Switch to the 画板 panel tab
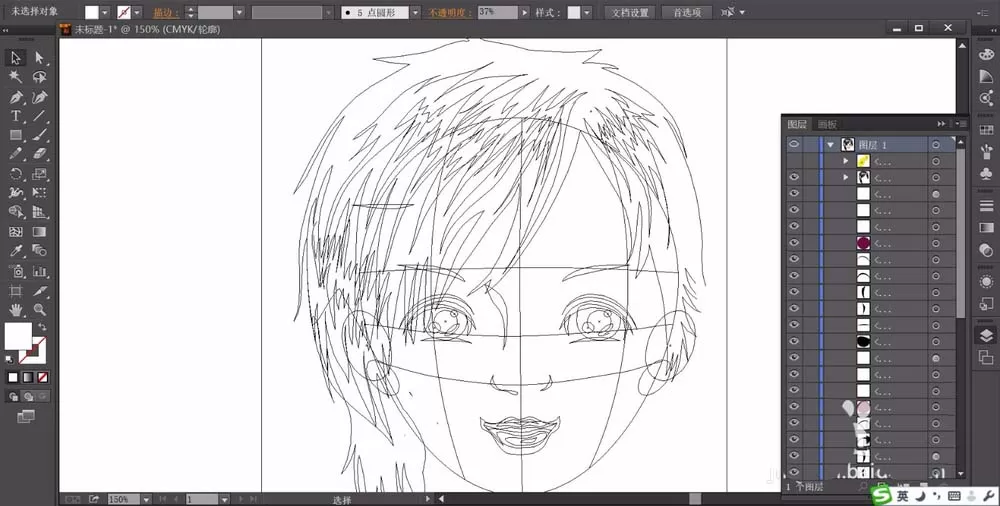 click(x=827, y=124)
